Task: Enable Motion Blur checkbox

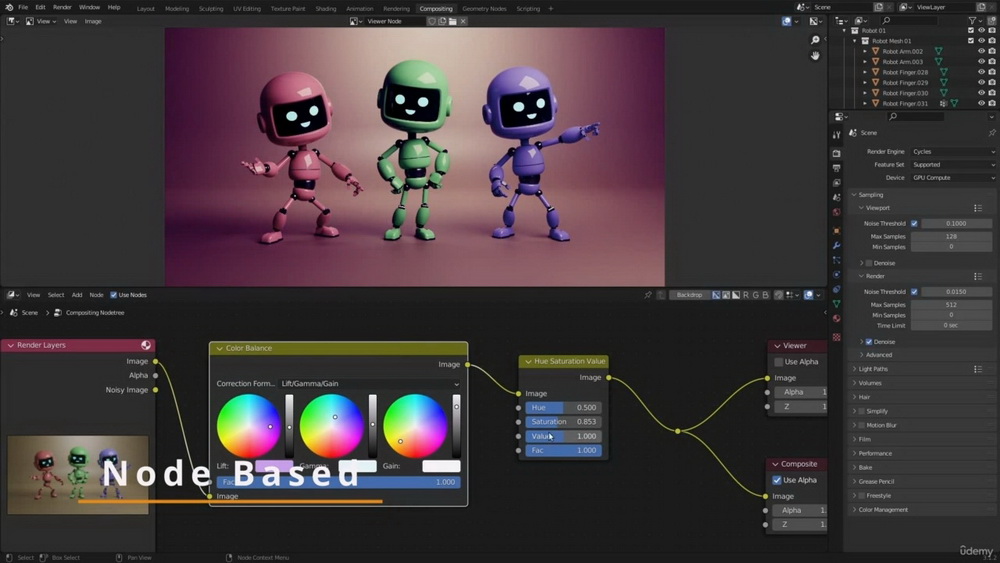Action: pos(862,425)
